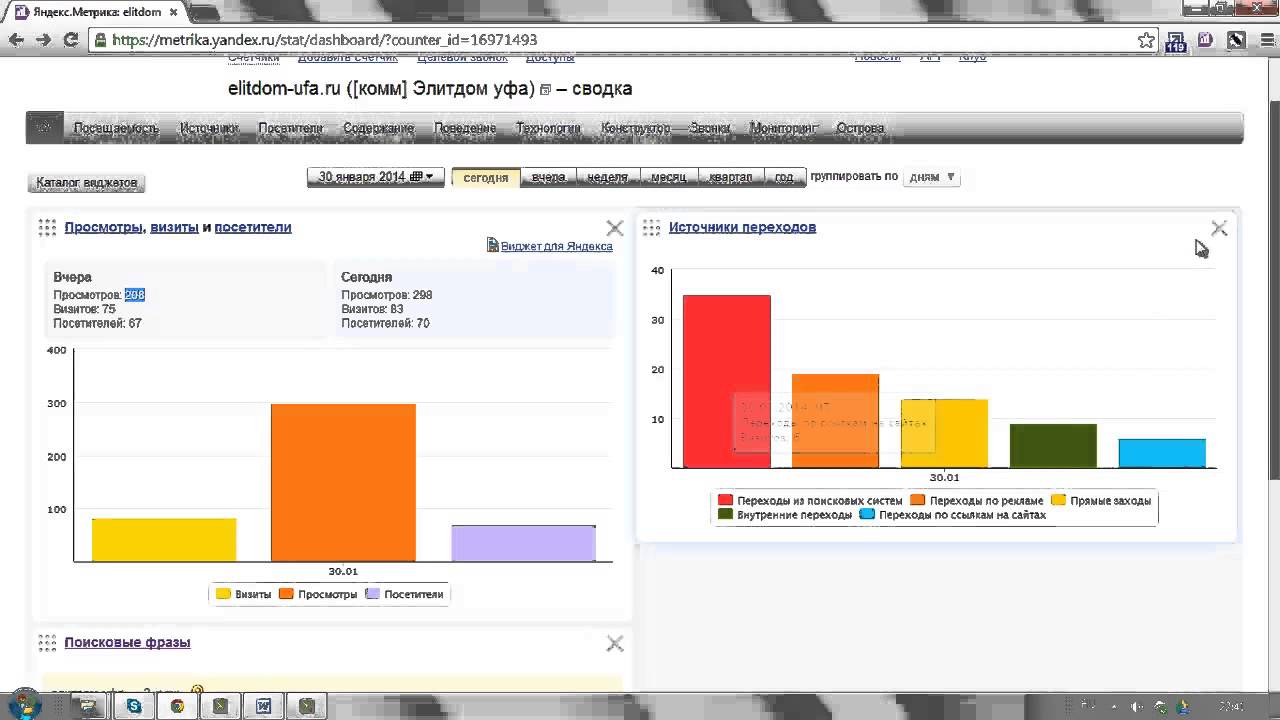Open the Источники переходов link
Viewport: 1280px width, 720px height.
(x=742, y=227)
